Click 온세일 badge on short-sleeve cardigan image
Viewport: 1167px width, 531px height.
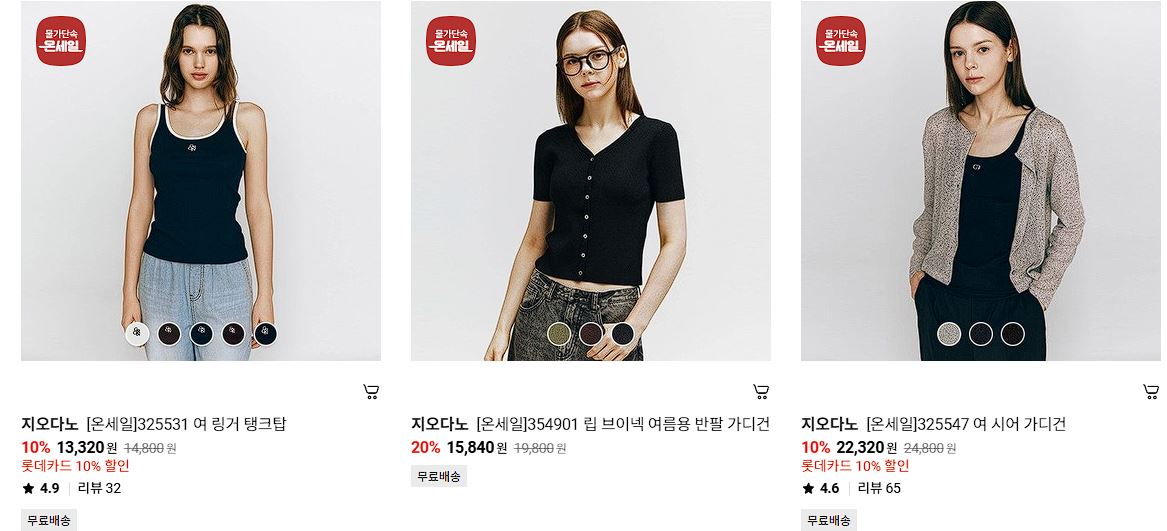[x=451, y=41]
